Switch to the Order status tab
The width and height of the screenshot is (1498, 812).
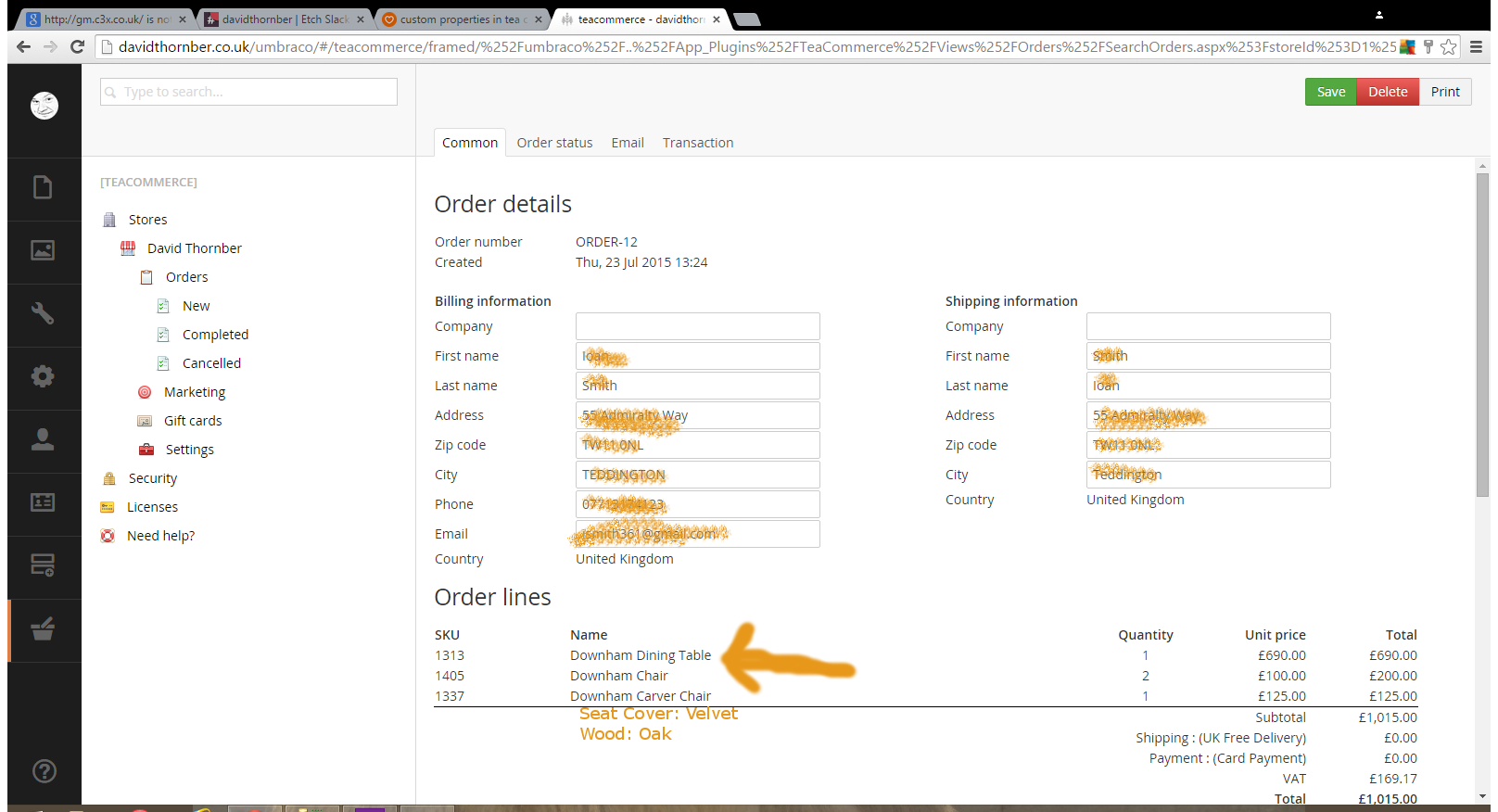[x=554, y=143]
